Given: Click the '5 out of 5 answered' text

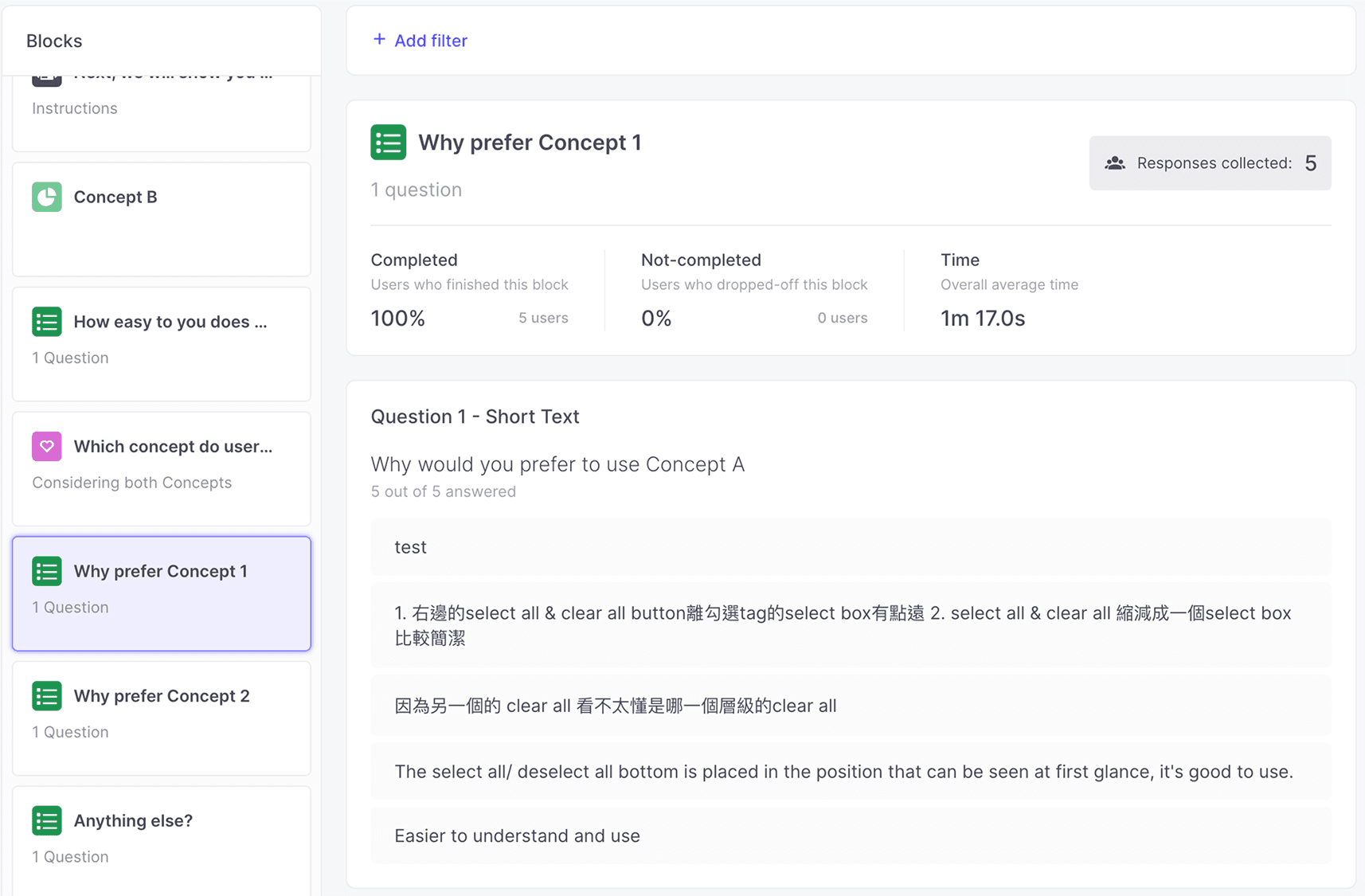Looking at the screenshot, I should pos(444,491).
